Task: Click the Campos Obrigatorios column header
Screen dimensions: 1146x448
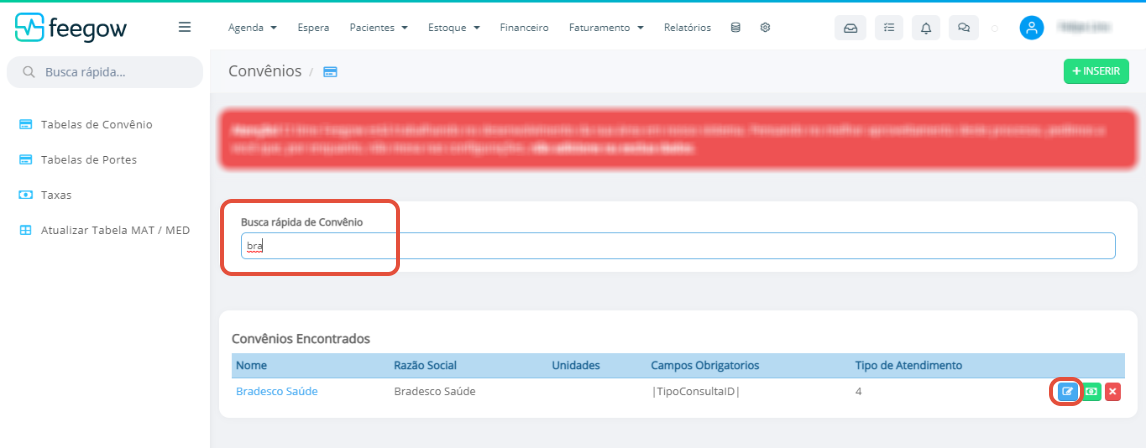Action: tap(705, 365)
